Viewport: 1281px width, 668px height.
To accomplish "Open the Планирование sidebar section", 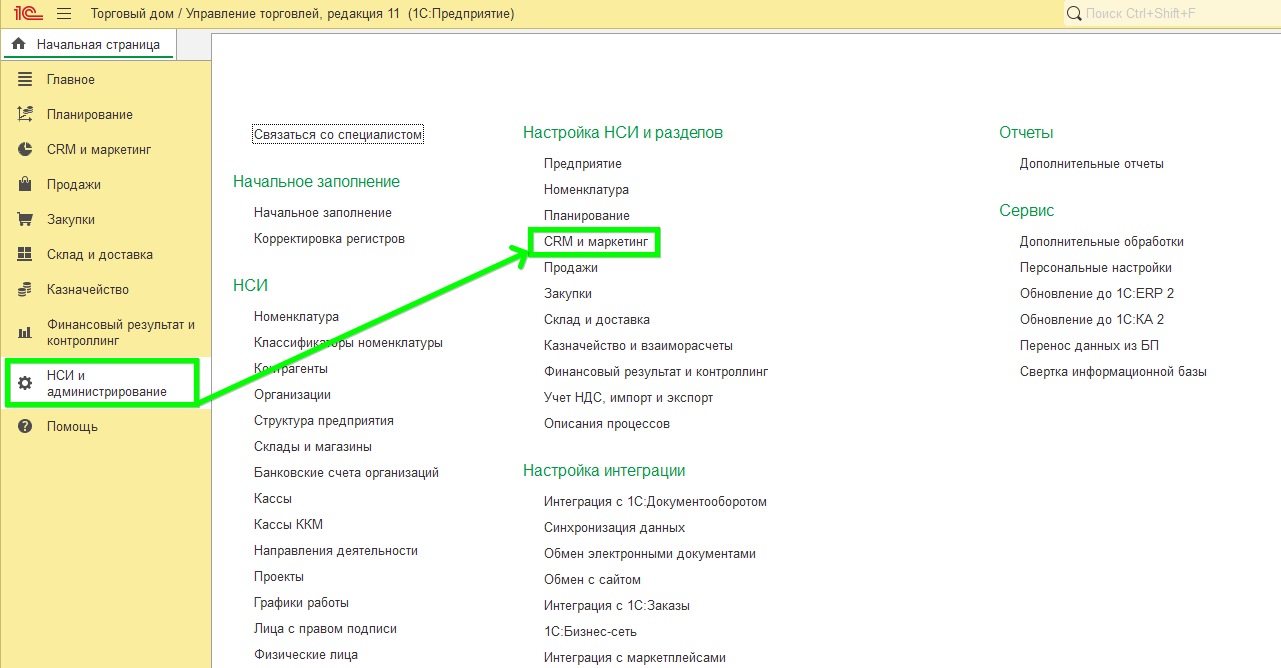I will click(x=90, y=115).
